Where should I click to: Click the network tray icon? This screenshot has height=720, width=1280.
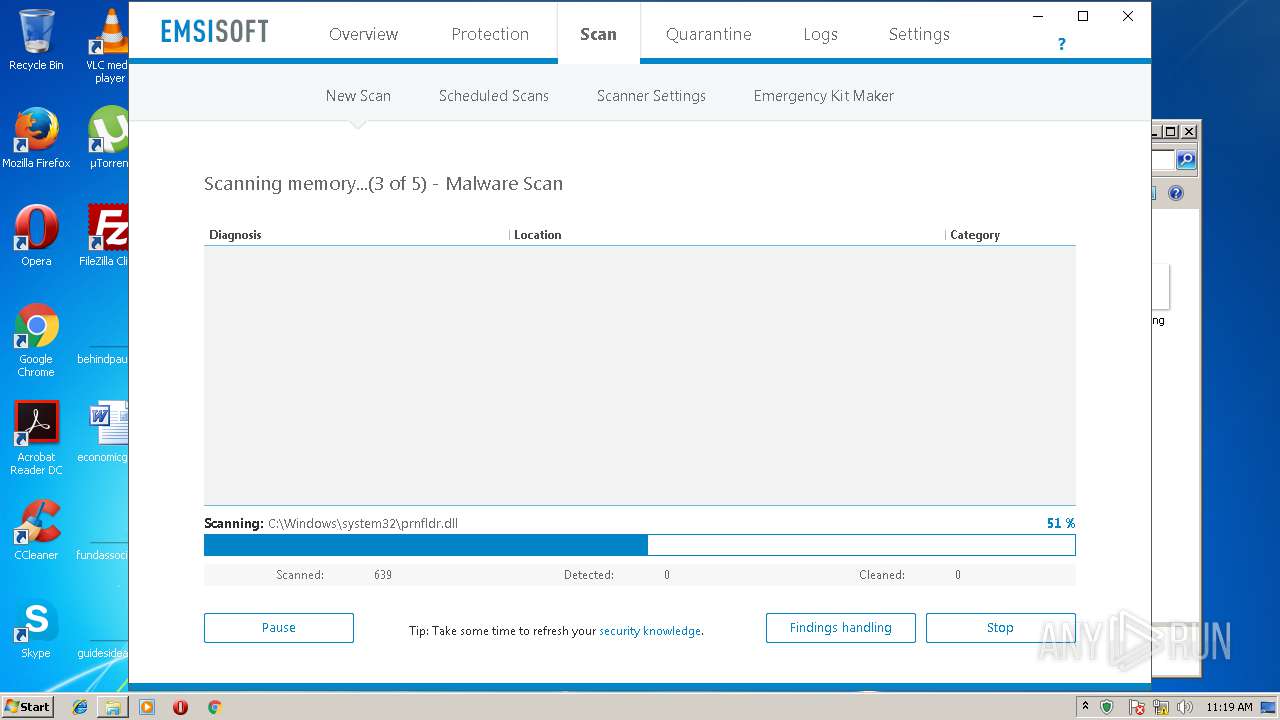(1161, 707)
